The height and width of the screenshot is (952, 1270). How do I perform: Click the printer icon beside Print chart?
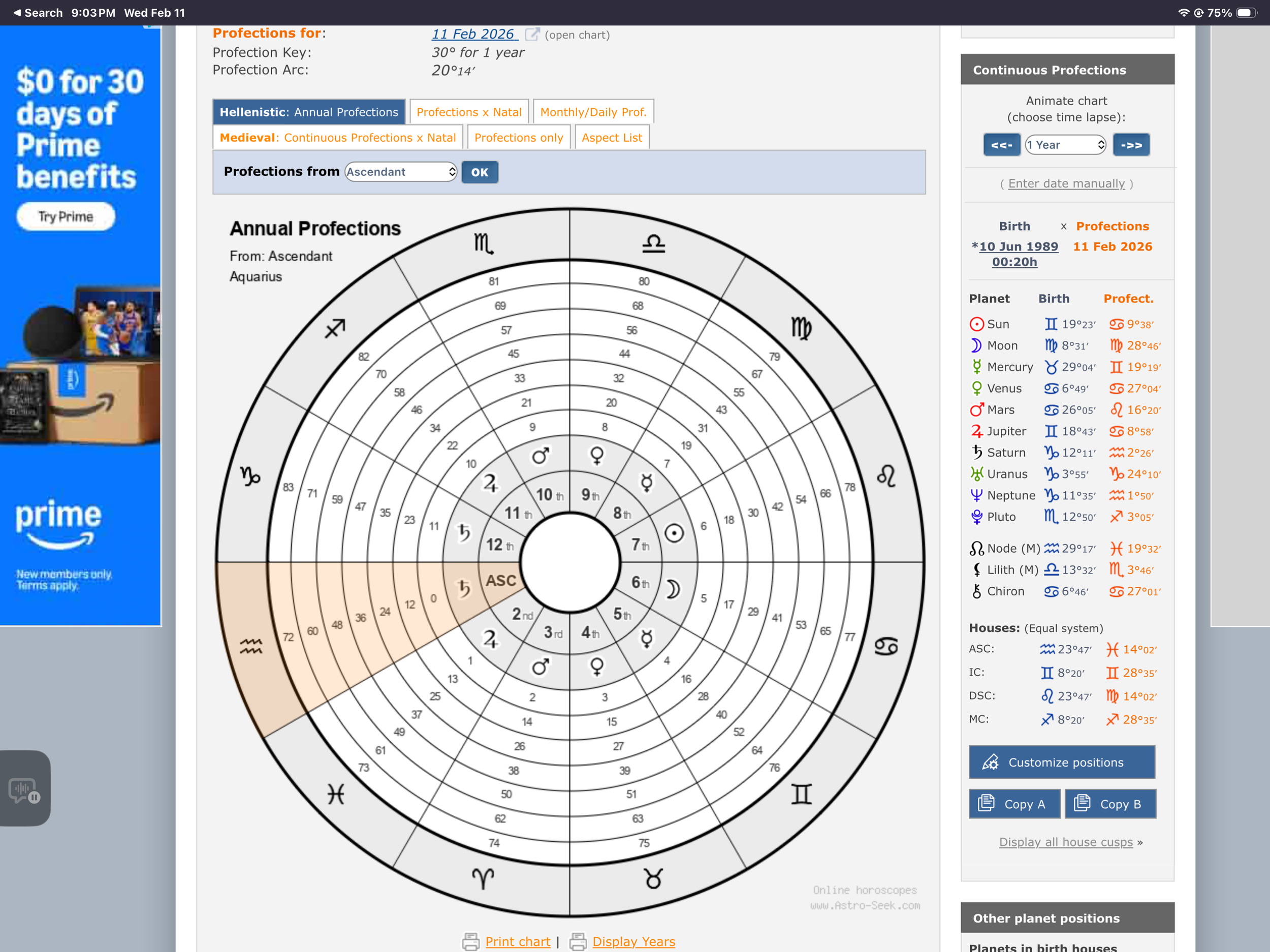point(470,942)
